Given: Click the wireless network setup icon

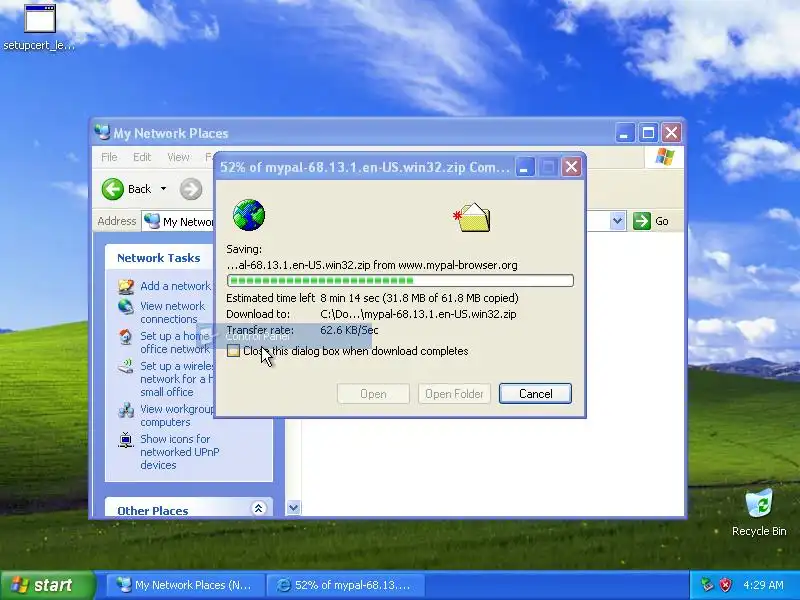Looking at the screenshot, I should pos(126,366).
